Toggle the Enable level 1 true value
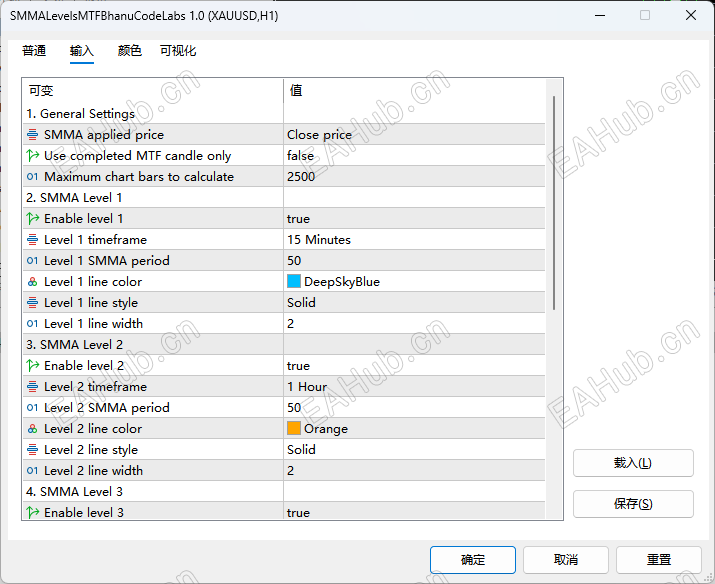This screenshot has width=715, height=584. pyautogui.click(x=414, y=219)
